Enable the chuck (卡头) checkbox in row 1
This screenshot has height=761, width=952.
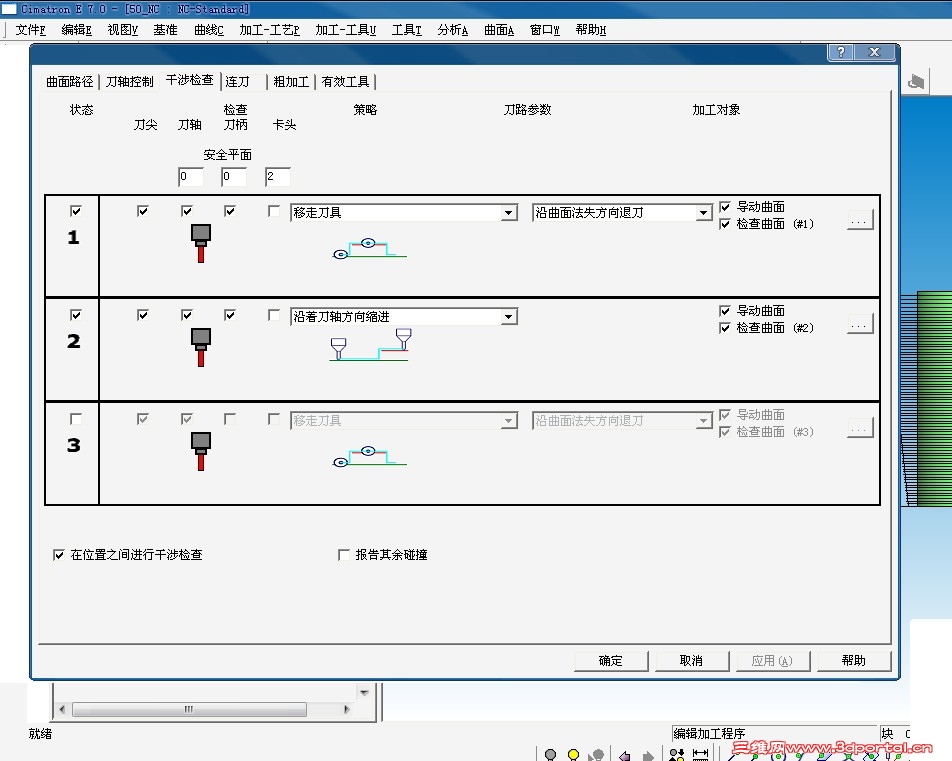(274, 211)
